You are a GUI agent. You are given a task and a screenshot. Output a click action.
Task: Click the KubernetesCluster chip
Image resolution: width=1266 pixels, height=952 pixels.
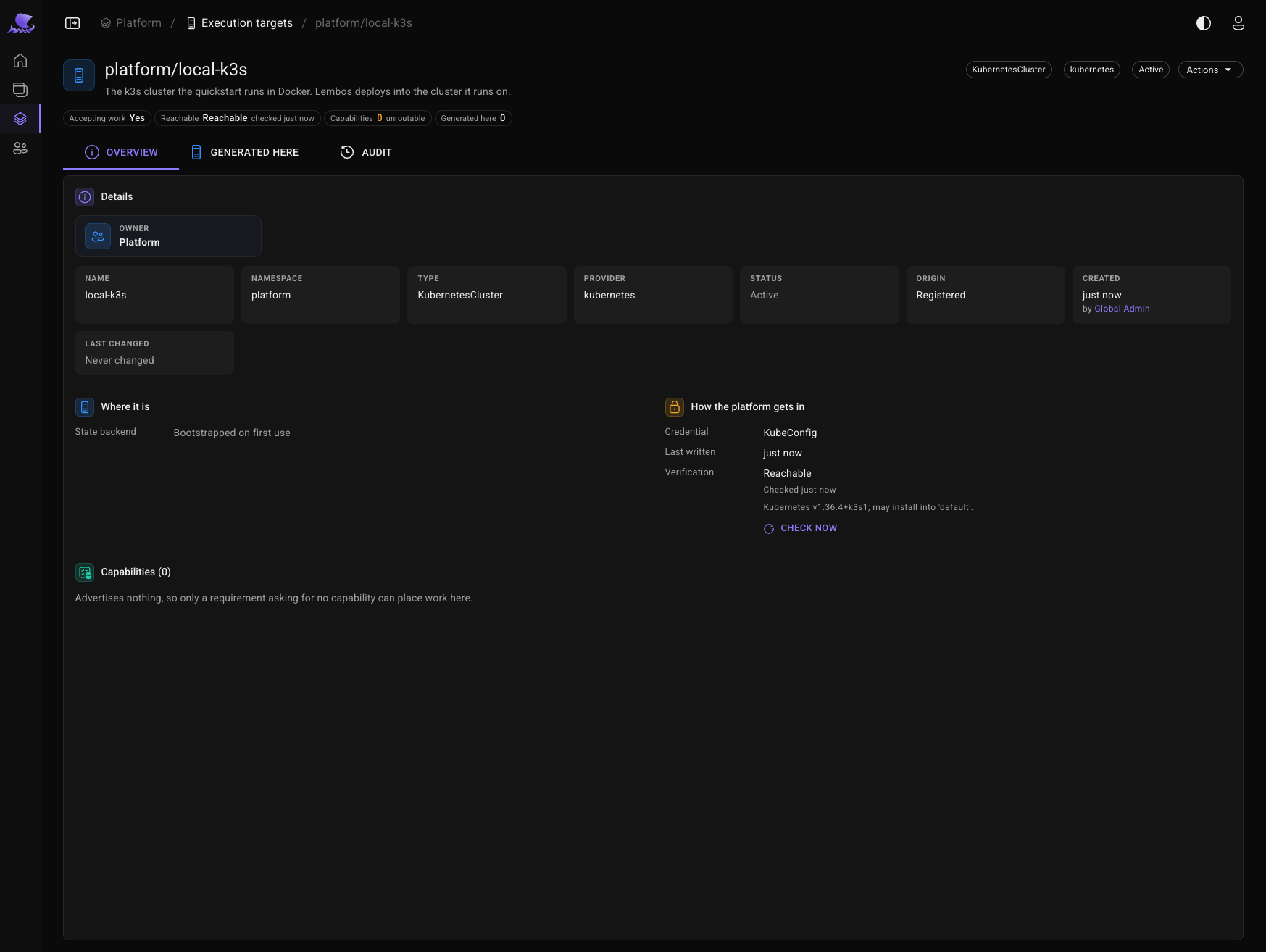click(1009, 70)
